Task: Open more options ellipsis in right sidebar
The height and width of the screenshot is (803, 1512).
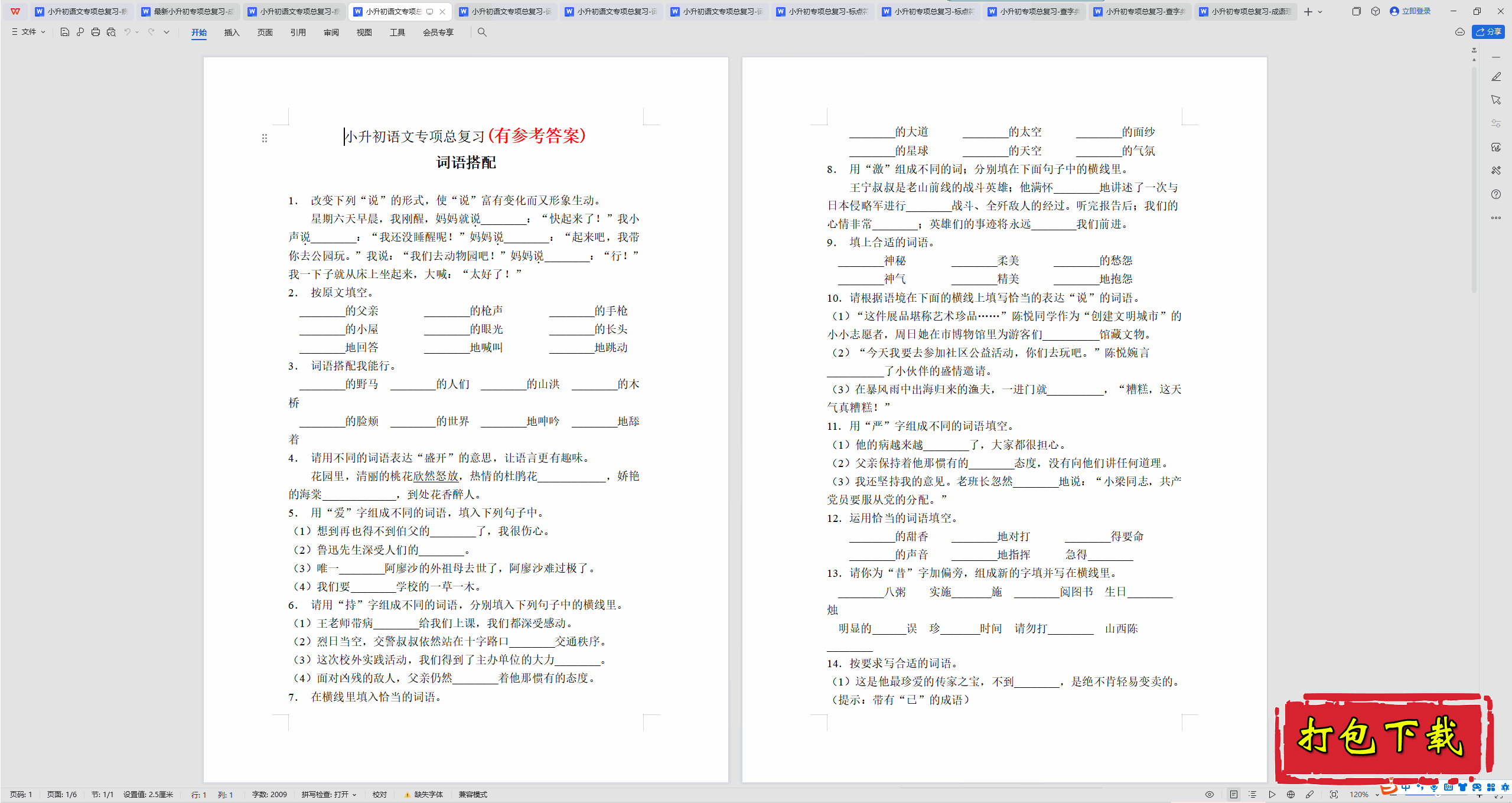Action: tap(1496, 218)
